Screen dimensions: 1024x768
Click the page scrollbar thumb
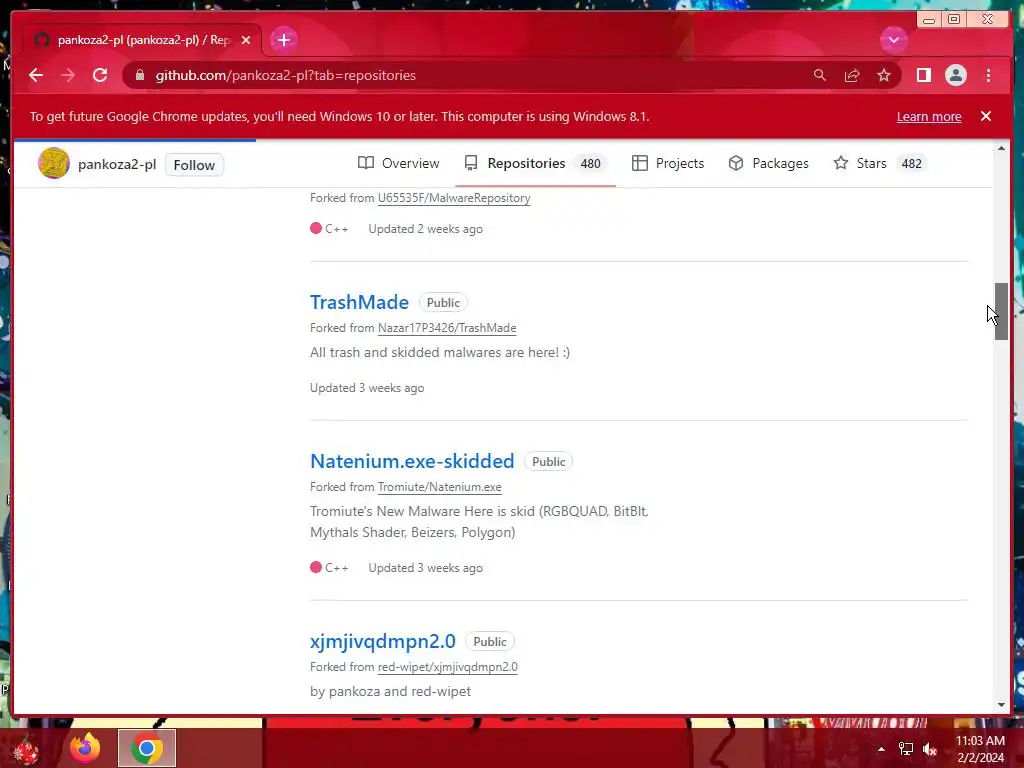1001,312
